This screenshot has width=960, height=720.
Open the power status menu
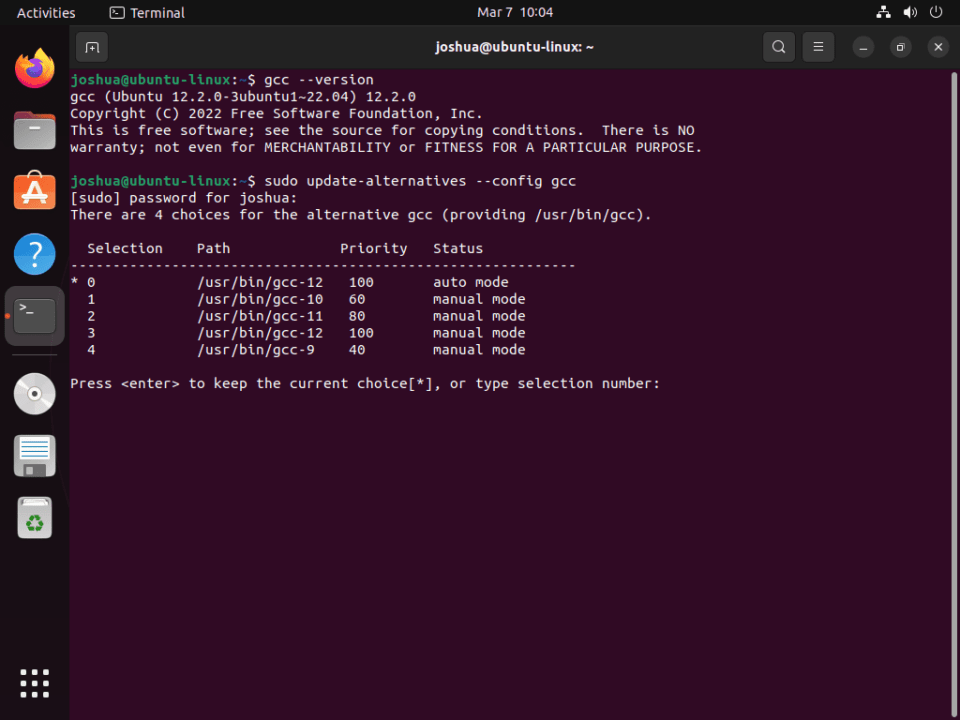pyautogui.click(x=934, y=12)
